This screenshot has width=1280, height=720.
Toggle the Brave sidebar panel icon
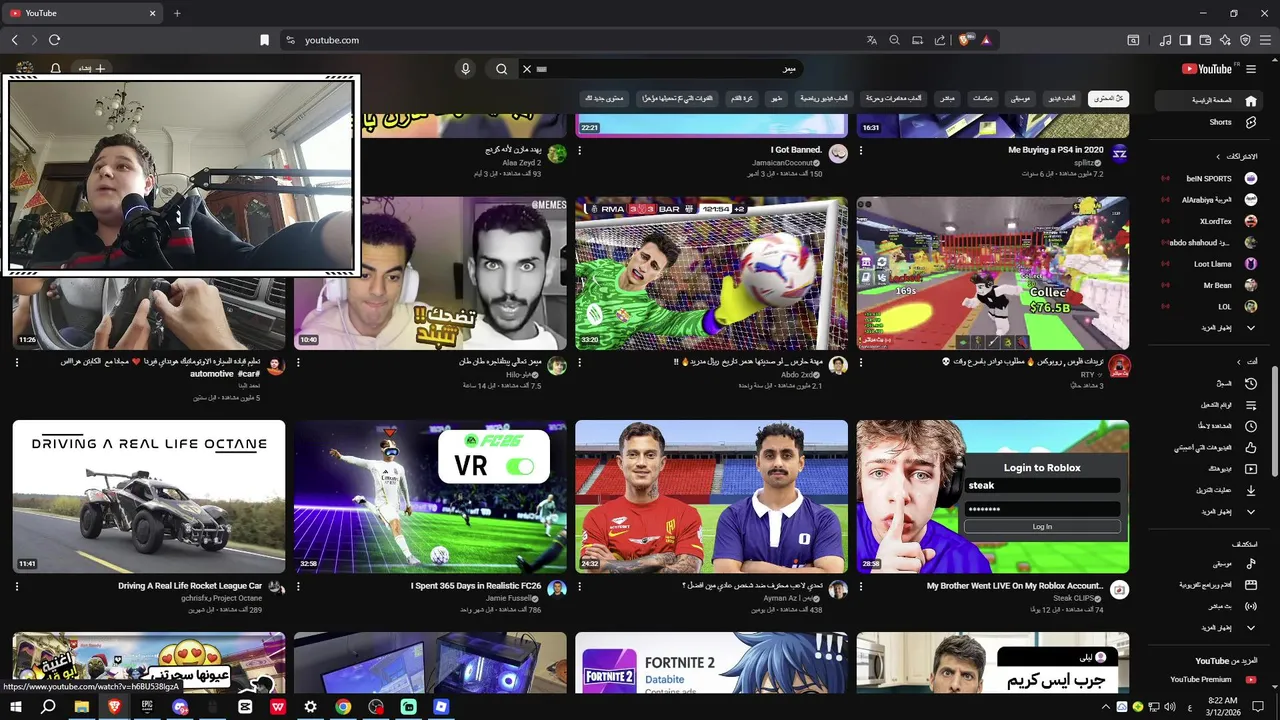tap(1185, 40)
